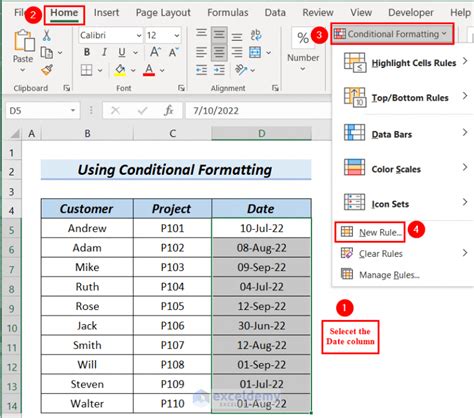474x418 pixels.
Task: Open Icon Sets submenu
Action: point(405,203)
